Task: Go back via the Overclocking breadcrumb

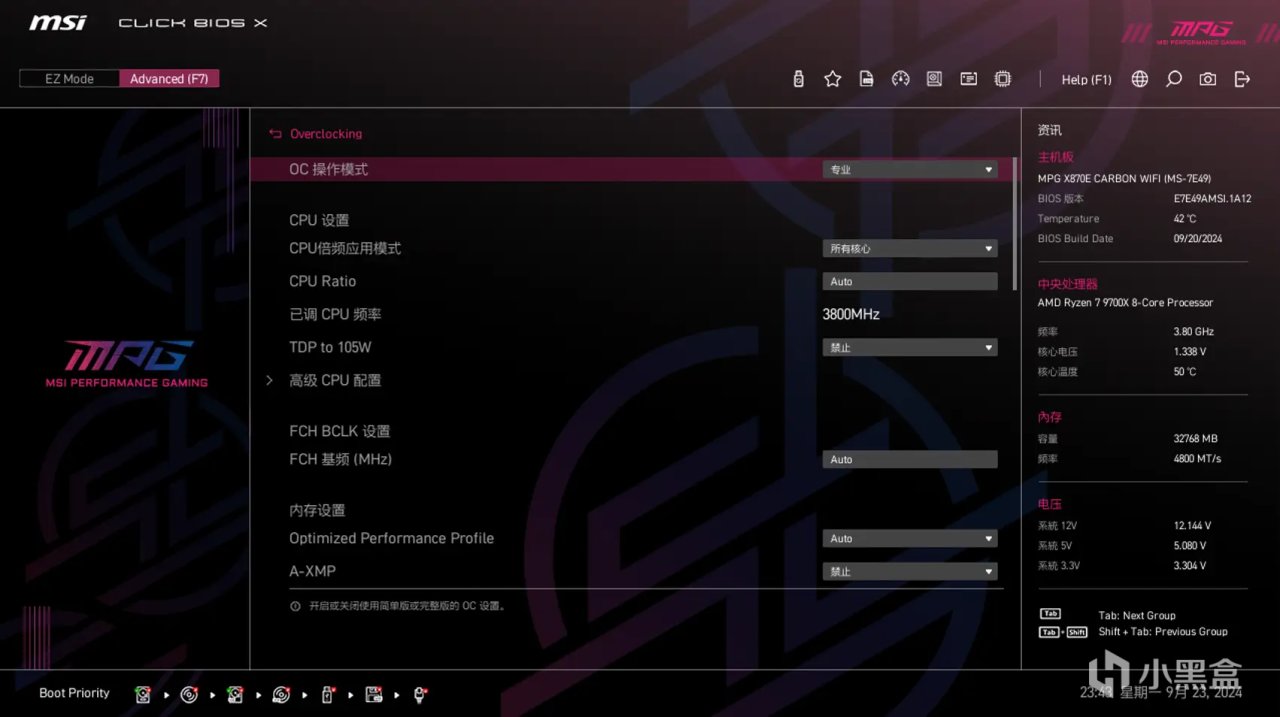Action: pos(326,134)
